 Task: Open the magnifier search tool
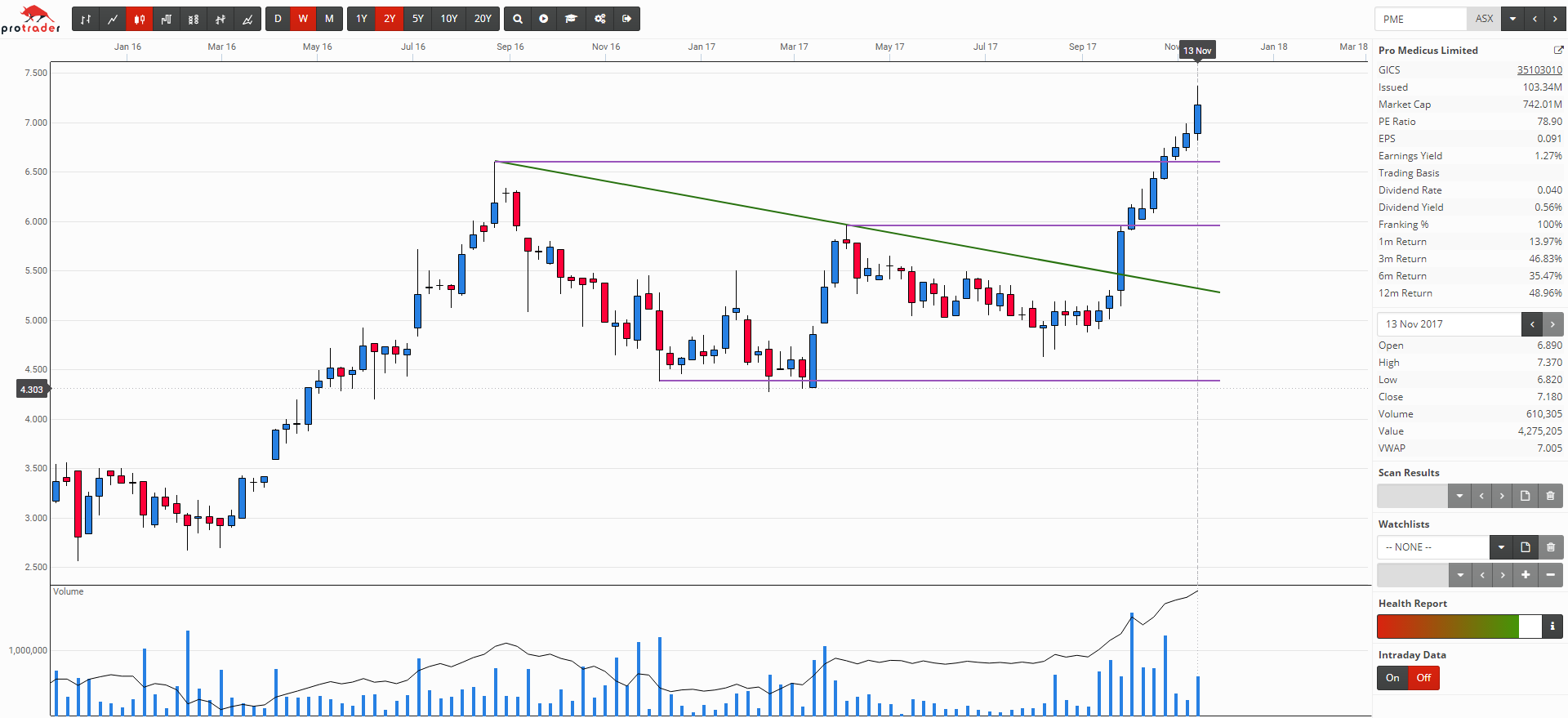518,19
